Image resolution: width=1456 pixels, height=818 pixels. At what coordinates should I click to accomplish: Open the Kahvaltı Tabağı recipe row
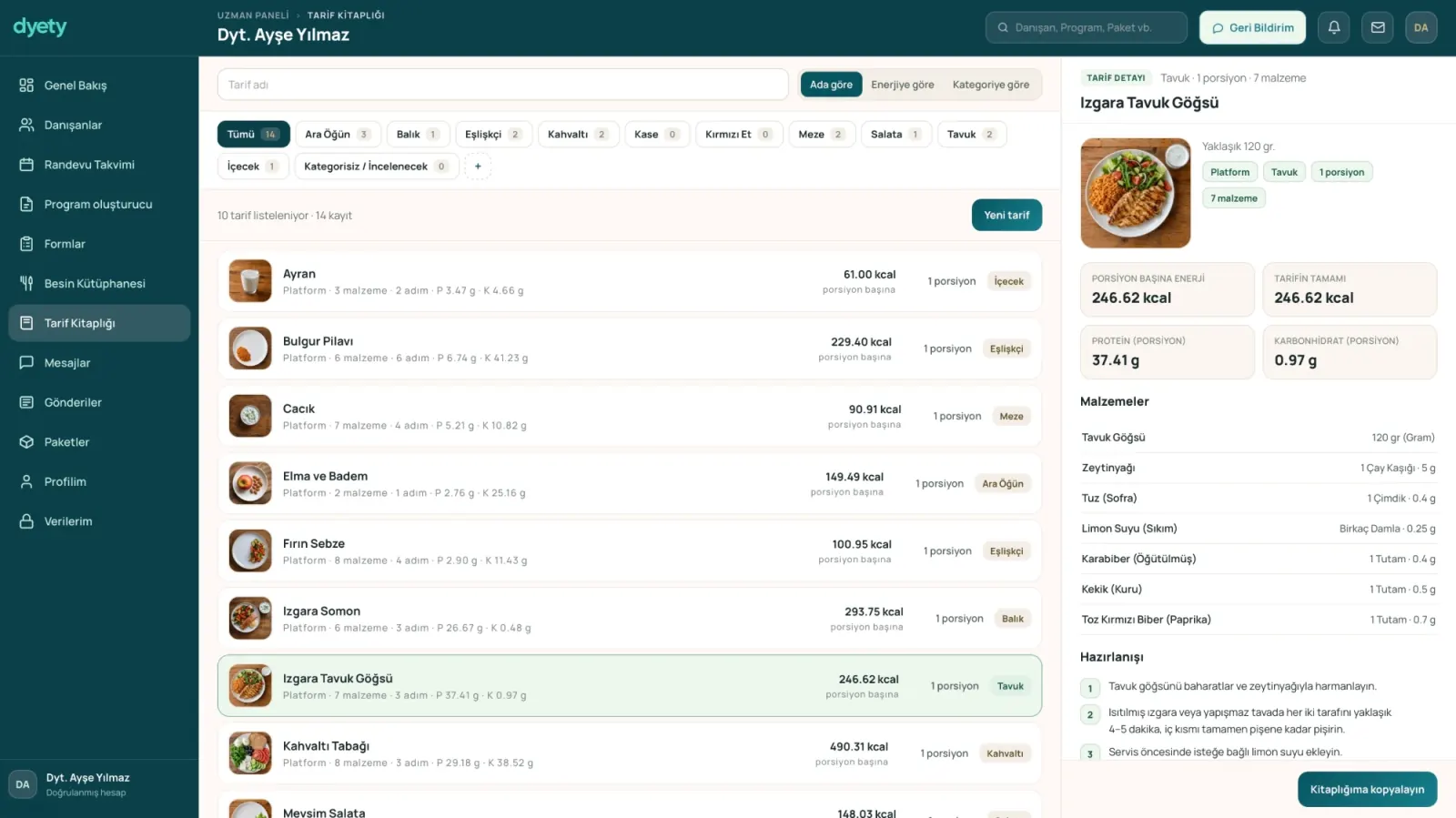pyautogui.click(x=630, y=753)
